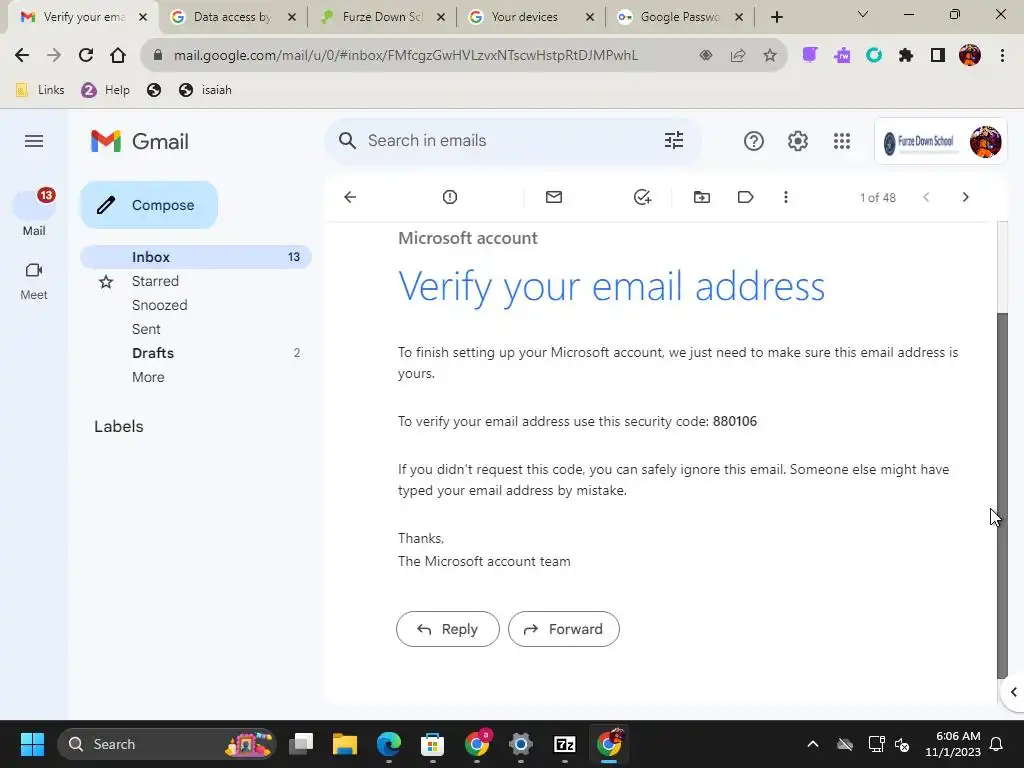This screenshot has height=768, width=1024.
Task: Go to newer email chevron
Action: point(926,197)
